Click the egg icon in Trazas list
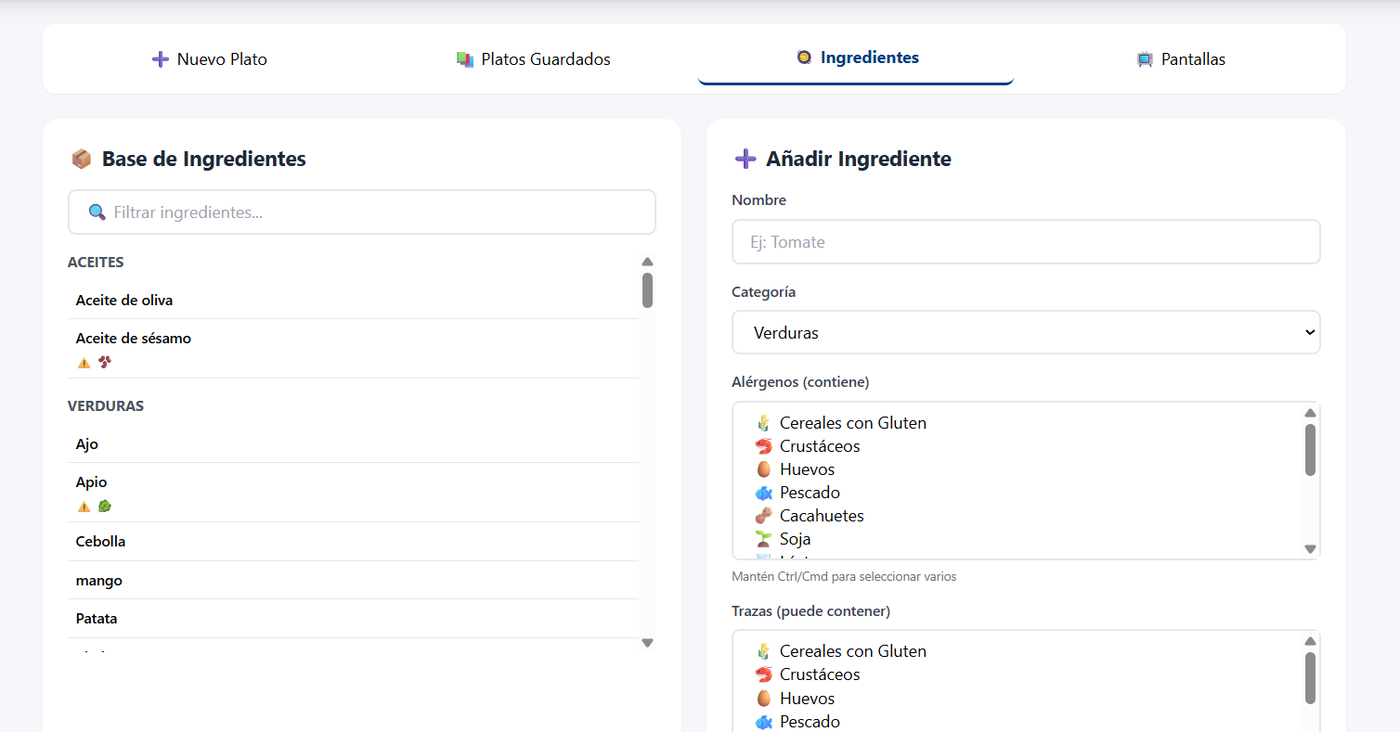 764,698
